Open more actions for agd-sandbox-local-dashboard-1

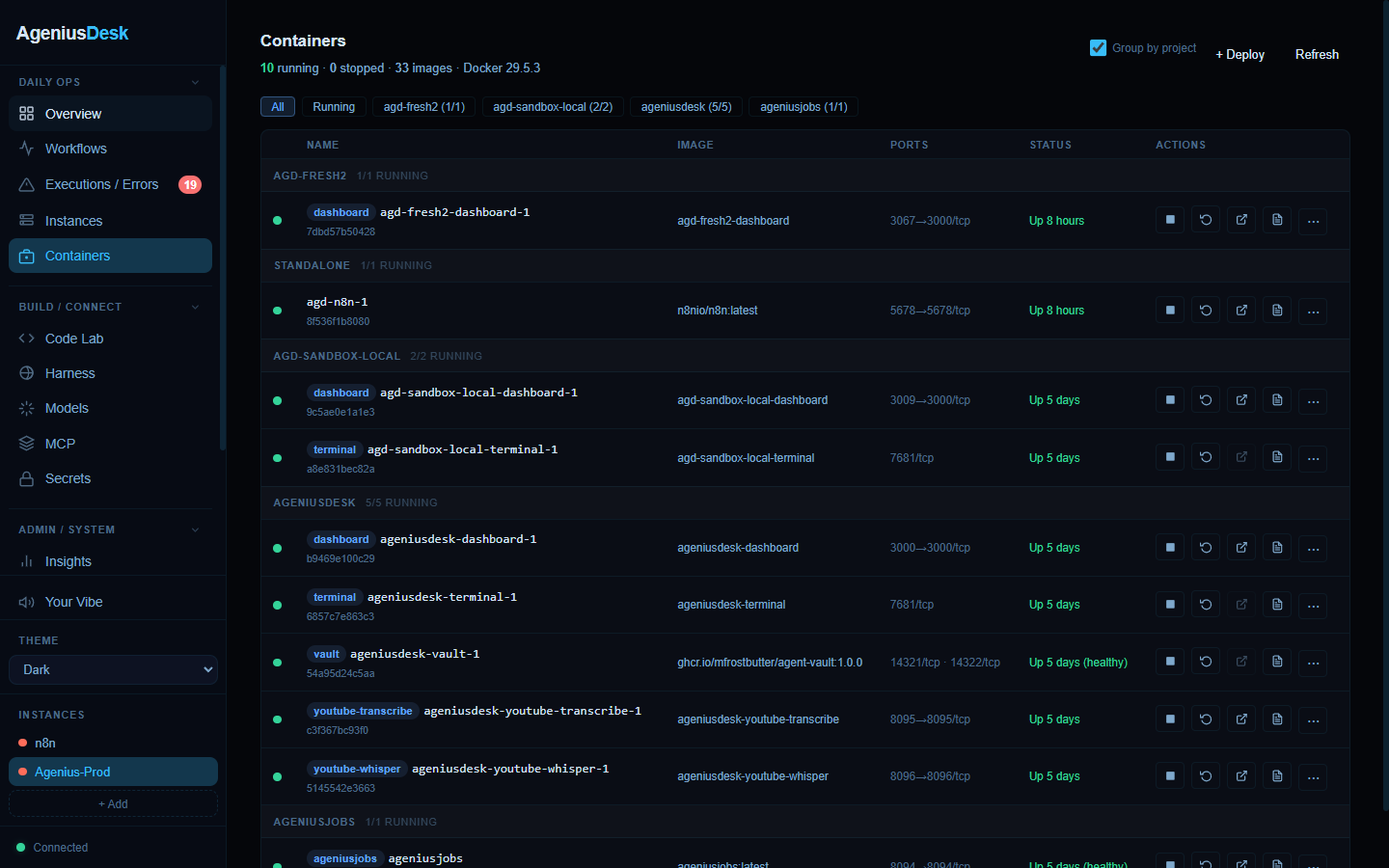click(1313, 400)
